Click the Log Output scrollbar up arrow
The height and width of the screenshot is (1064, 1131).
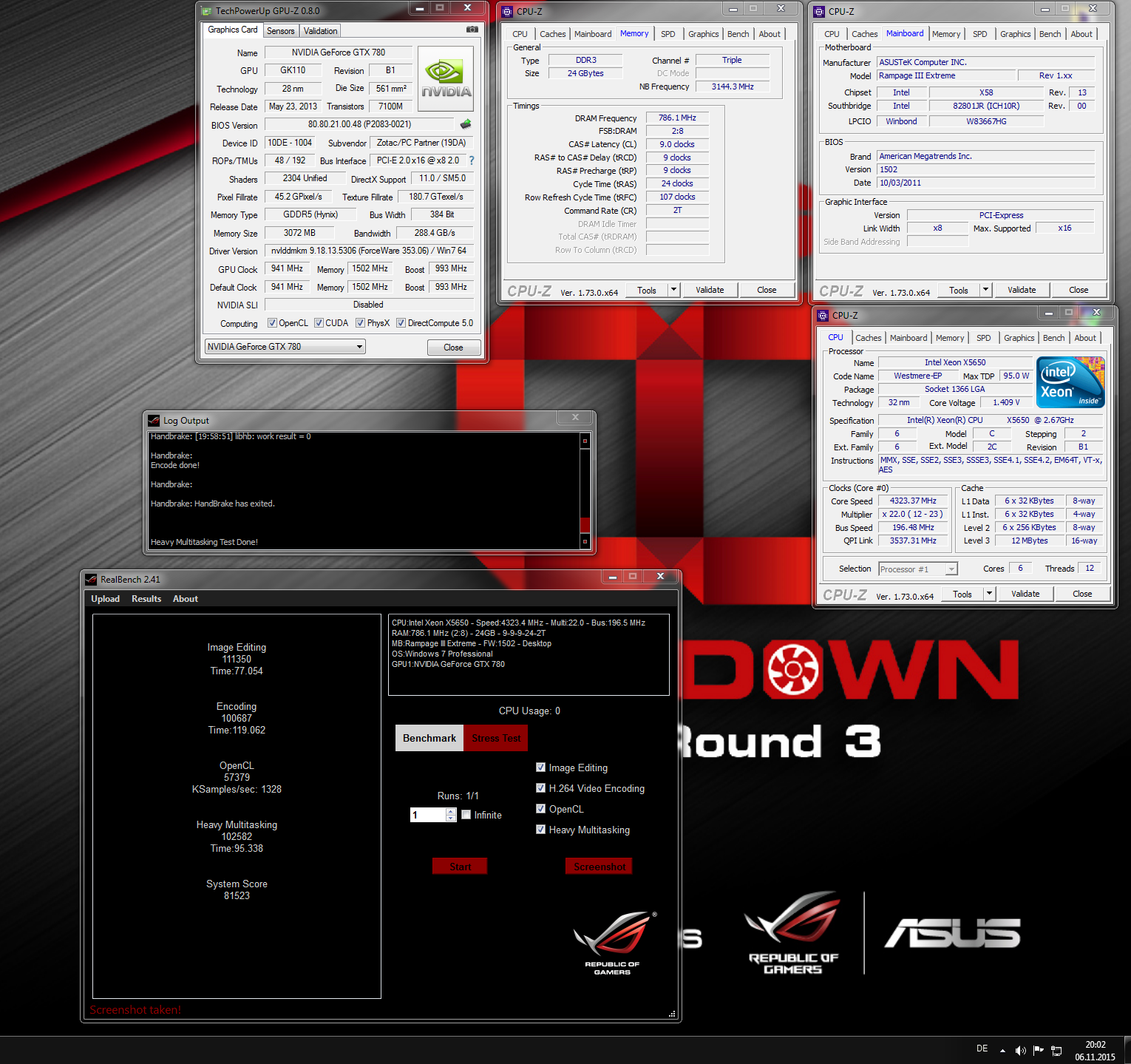pos(585,441)
